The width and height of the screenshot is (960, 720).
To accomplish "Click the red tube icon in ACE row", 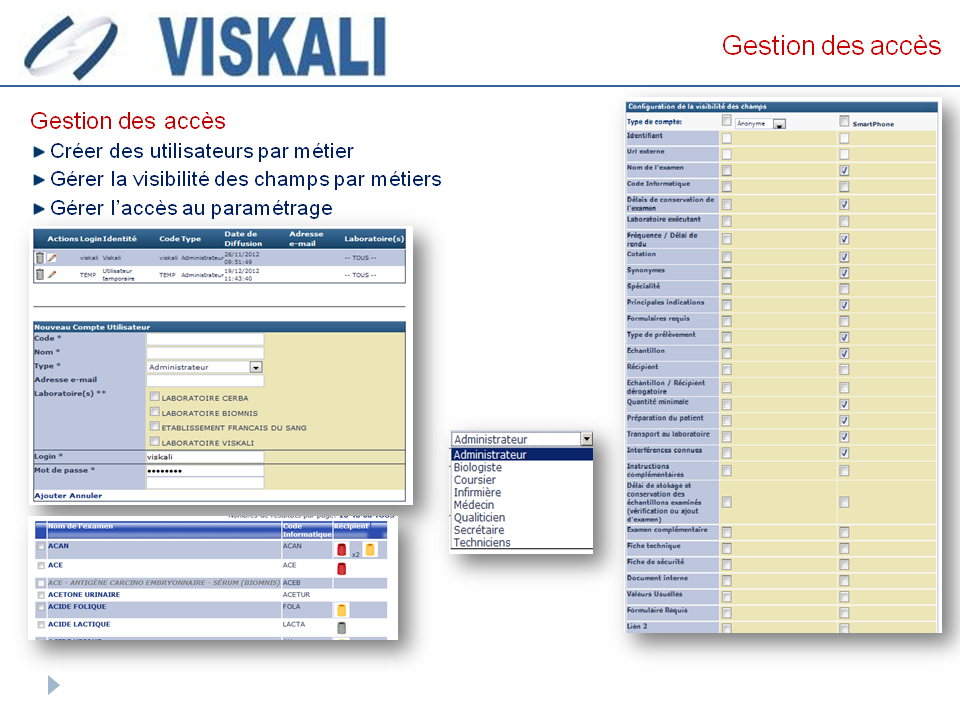I will tap(342, 569).
